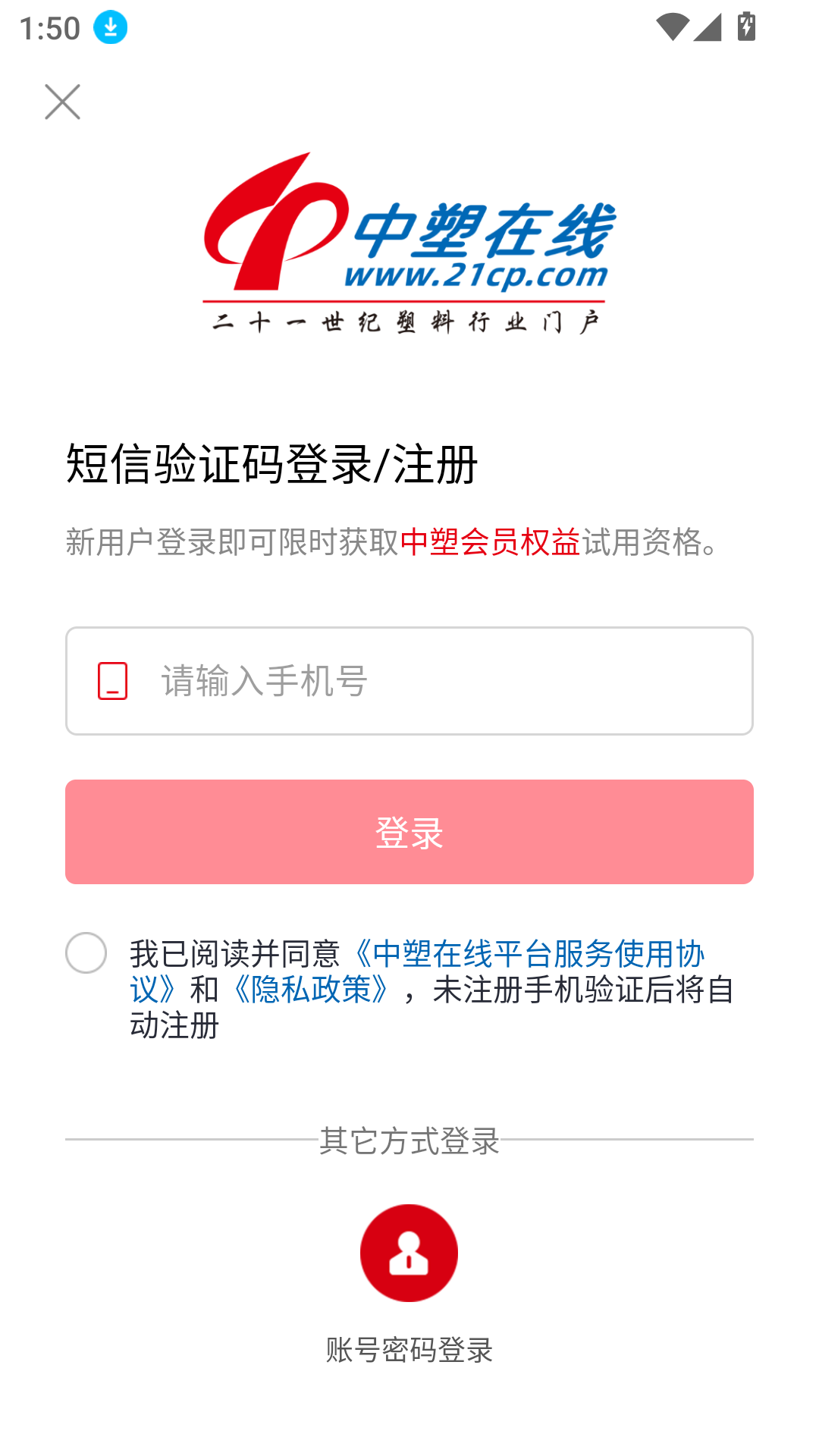Tap the cellular signal icon in the status bar
This screenshot has height=1456, width=819.
pyautogui.click(x=708, y=27)
